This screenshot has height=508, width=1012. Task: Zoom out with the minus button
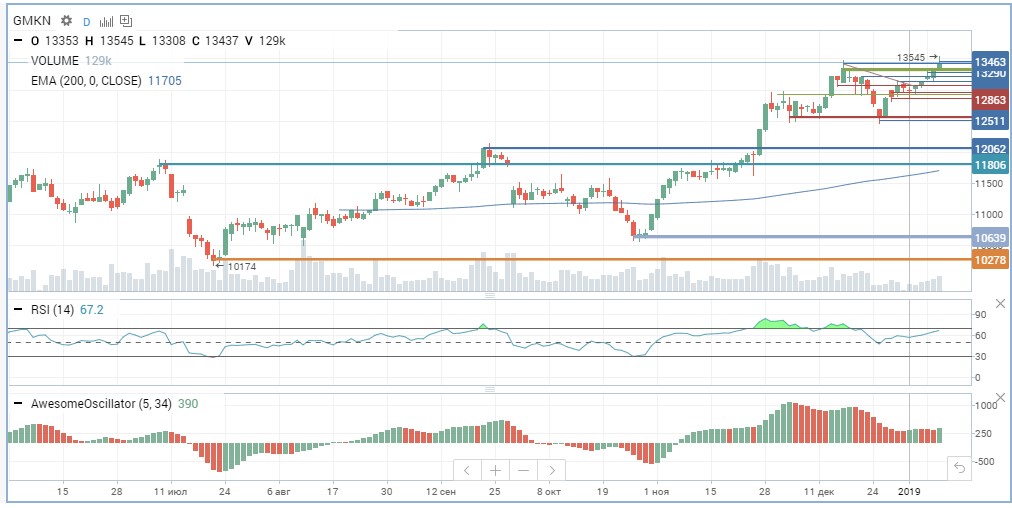pyautogui.click(x=523, y=470)
